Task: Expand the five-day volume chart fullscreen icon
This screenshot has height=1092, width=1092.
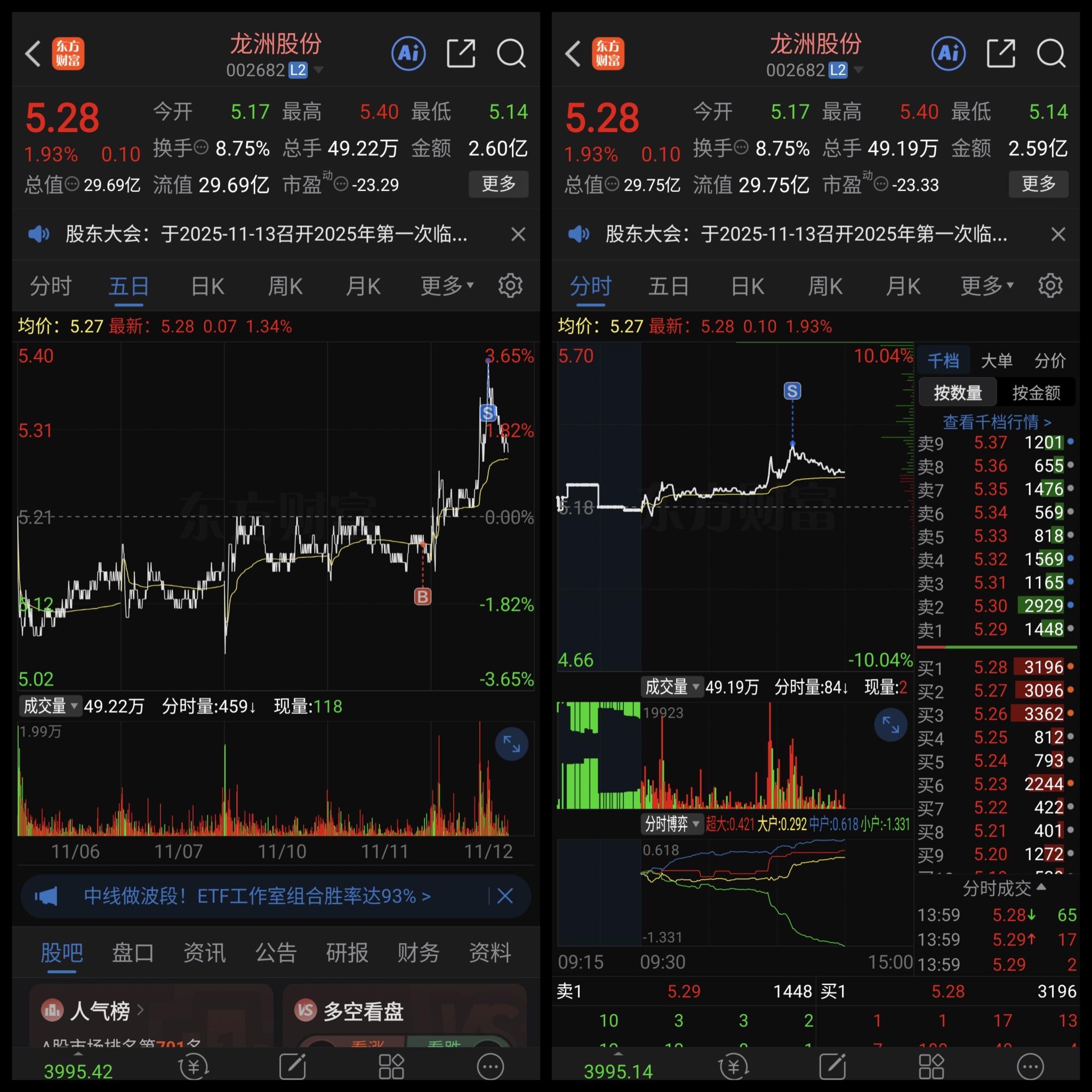Action: [x=511, y=744]
